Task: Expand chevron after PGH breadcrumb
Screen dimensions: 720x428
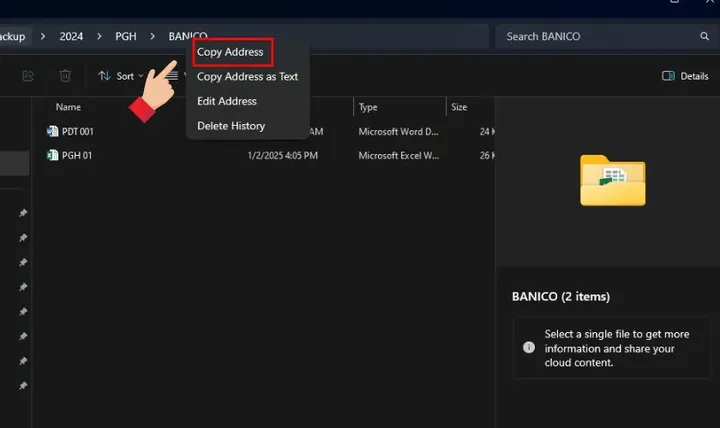Action: pyautogui.click(x=152, y=36)
